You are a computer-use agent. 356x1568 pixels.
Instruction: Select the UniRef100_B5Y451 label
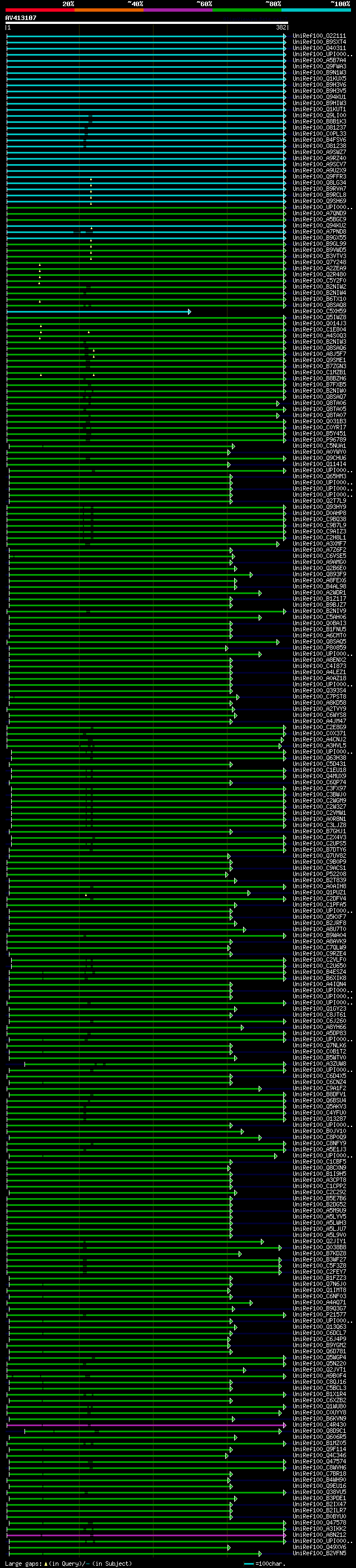[319, 434]
